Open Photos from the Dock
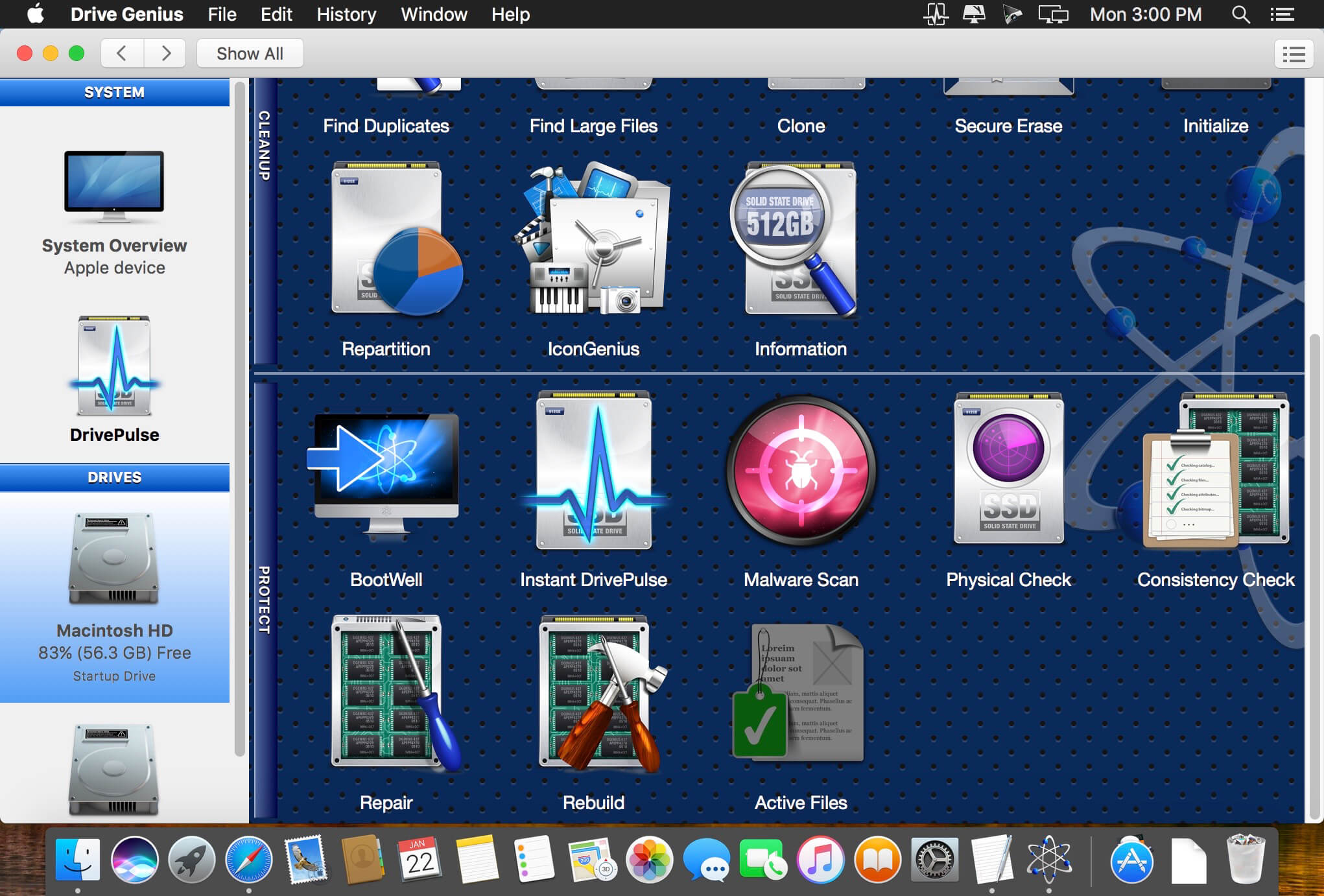The image size is (1324, 896). (x=649, y=860)
